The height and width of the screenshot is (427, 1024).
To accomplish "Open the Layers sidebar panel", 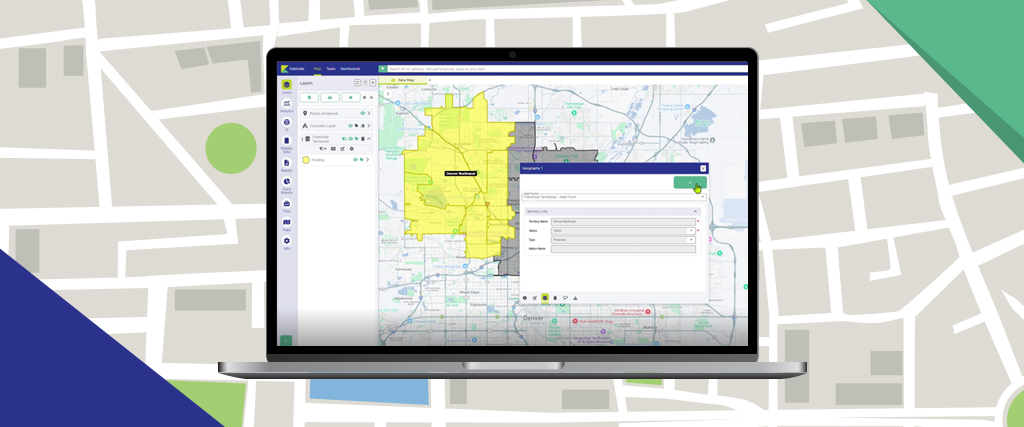I will (287, 87).
